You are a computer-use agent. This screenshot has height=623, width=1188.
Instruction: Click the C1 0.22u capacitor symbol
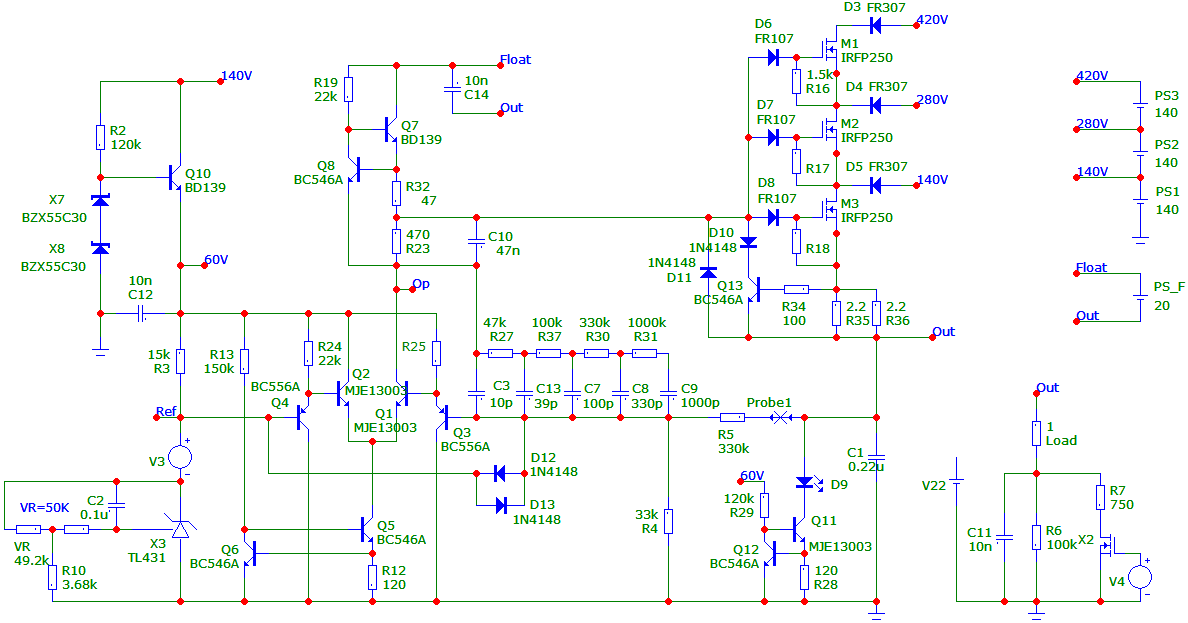click(877, 458)
